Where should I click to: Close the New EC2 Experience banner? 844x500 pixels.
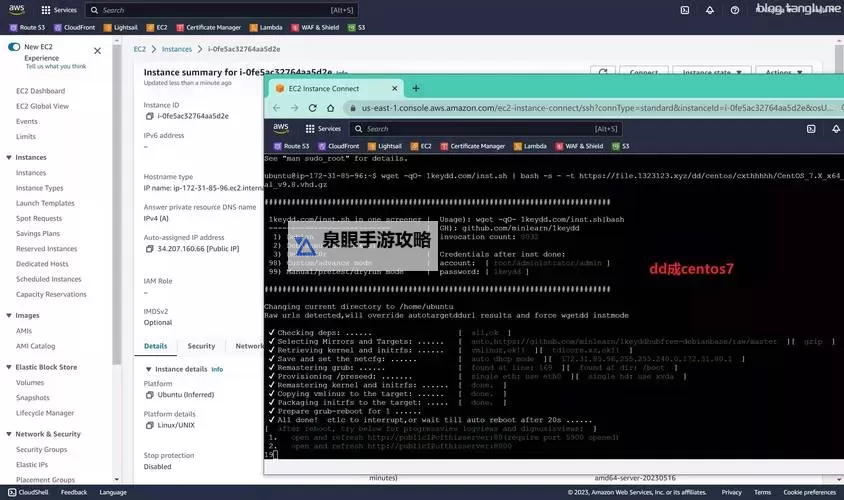point(97,51)
